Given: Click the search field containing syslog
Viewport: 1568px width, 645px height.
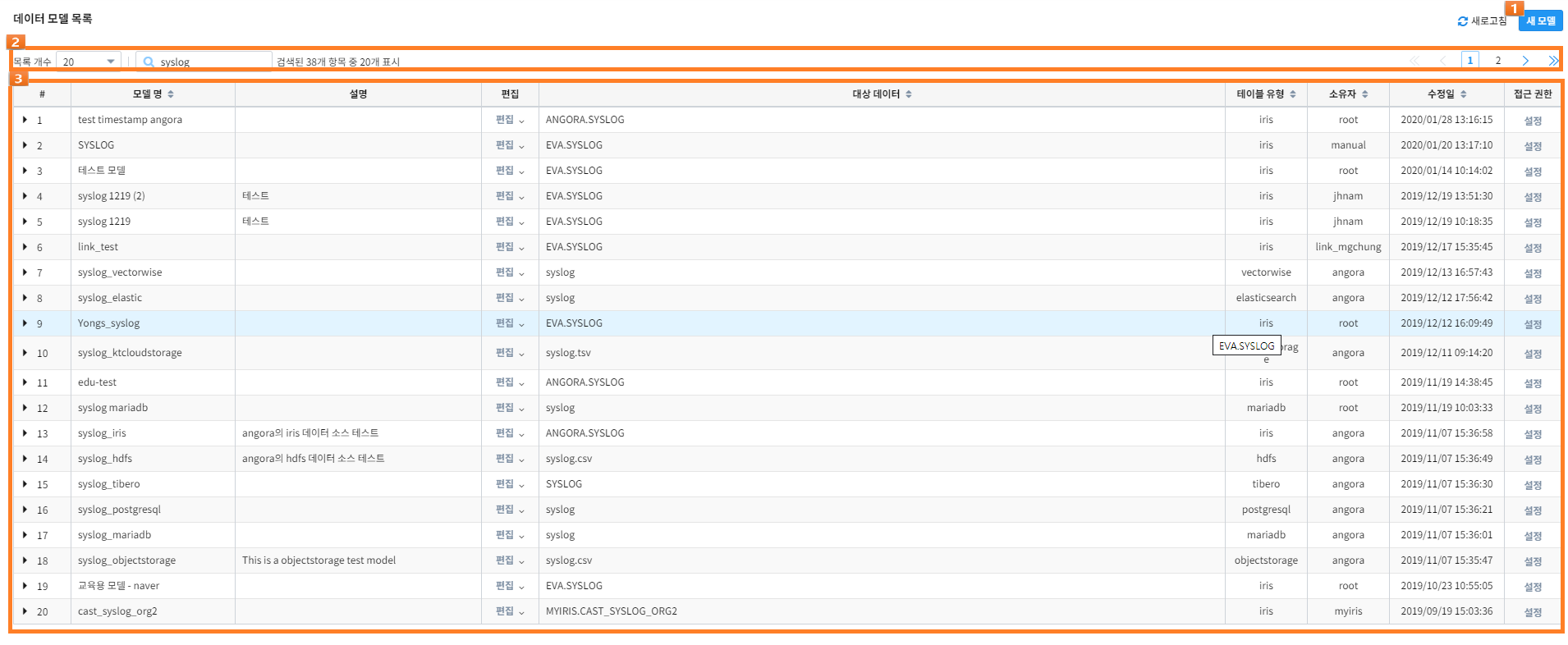Looking at the screenshot, I should click(x=204, y=62).
